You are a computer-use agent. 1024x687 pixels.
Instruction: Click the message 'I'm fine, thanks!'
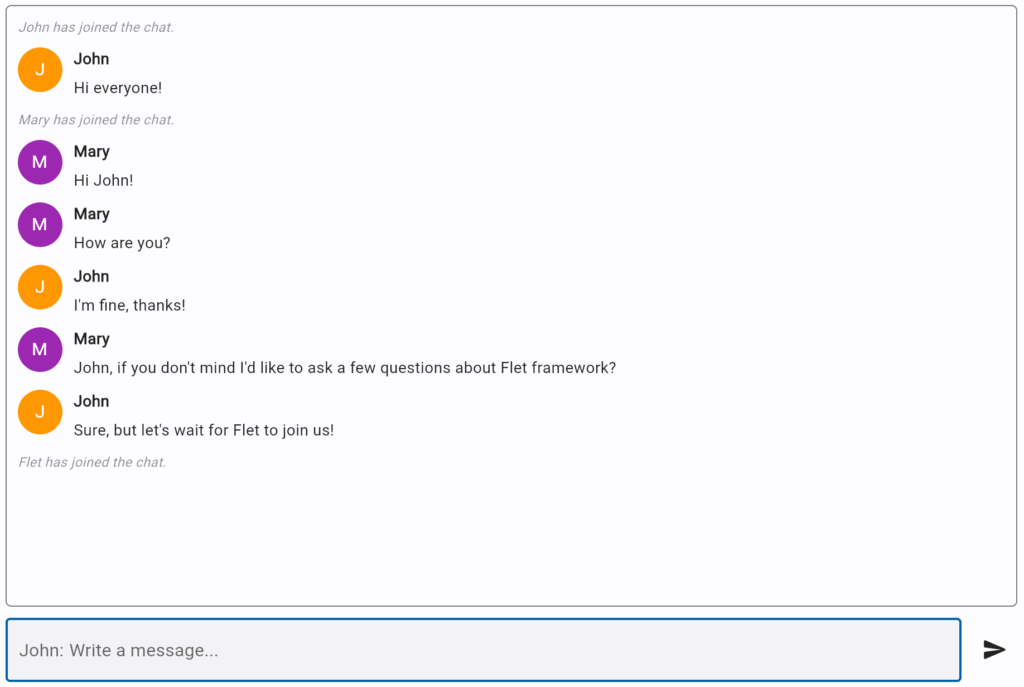pos(130,306)
